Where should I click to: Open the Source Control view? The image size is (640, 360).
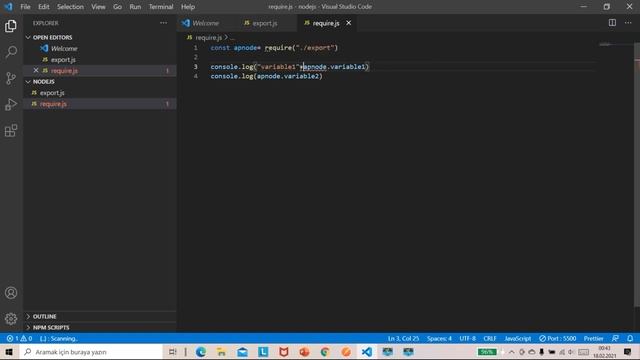click(x=11, y=78)
